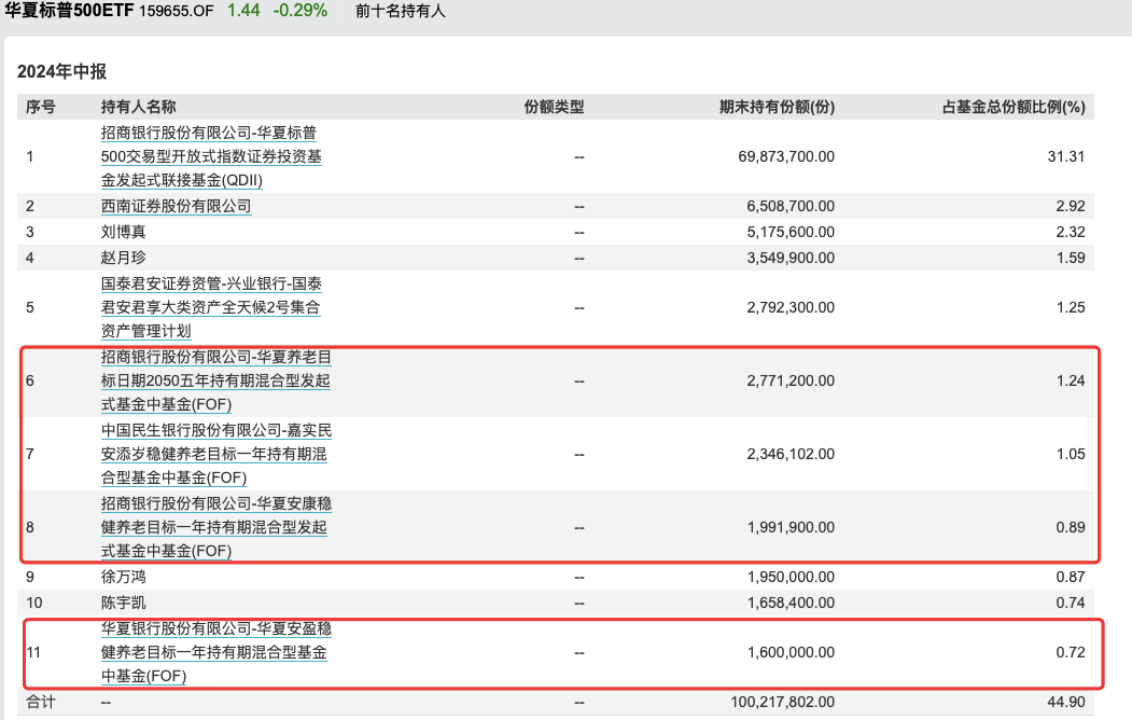Image resolution: width=1132 pixels, height=720 pixels.
Task: Click the 华夏标普500ETF fund title
Action: (75, 12)
